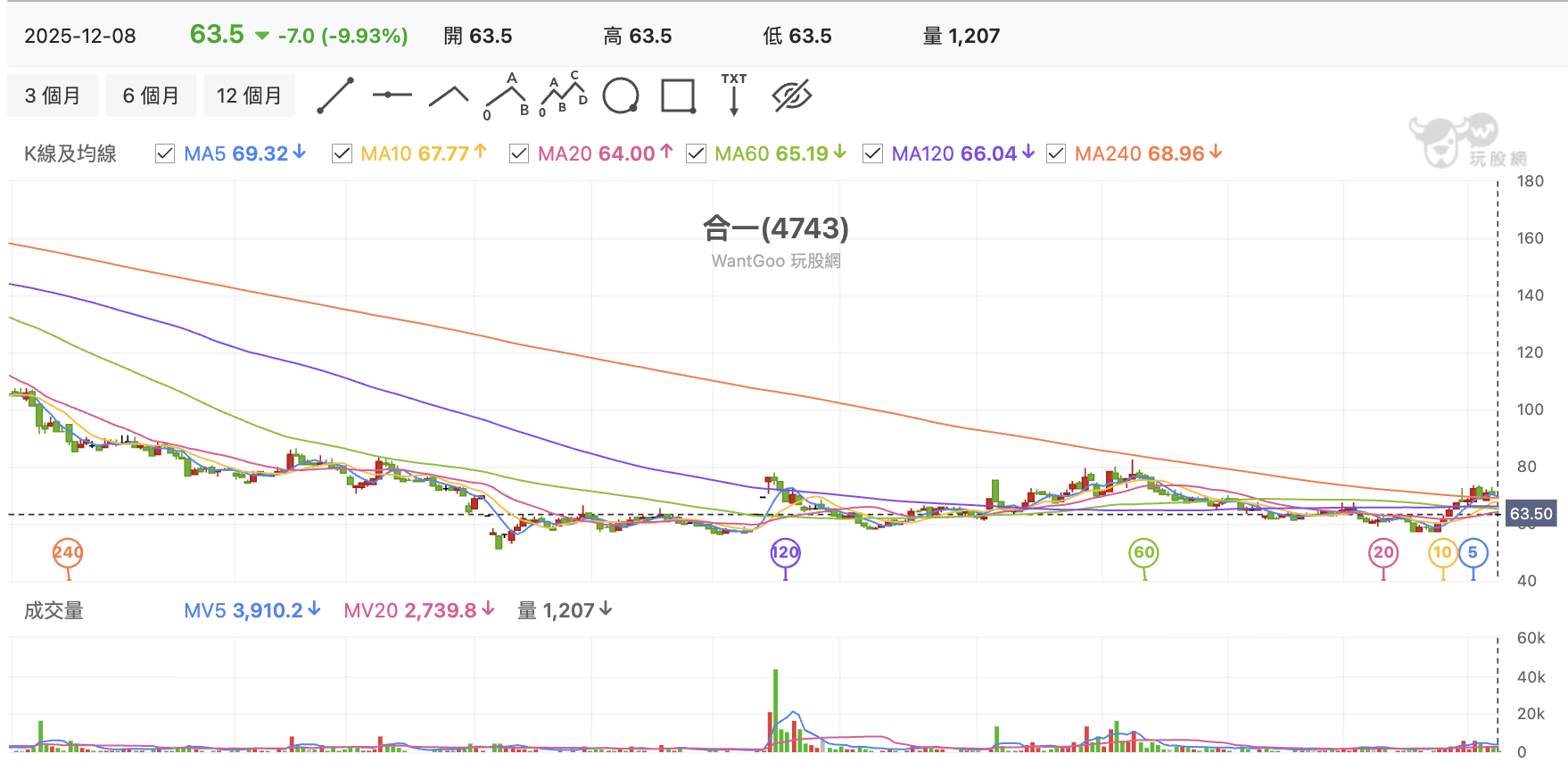Toggle hide drawings eye-slash icon
The image size is (1568, 762).
tap(792, 95)
